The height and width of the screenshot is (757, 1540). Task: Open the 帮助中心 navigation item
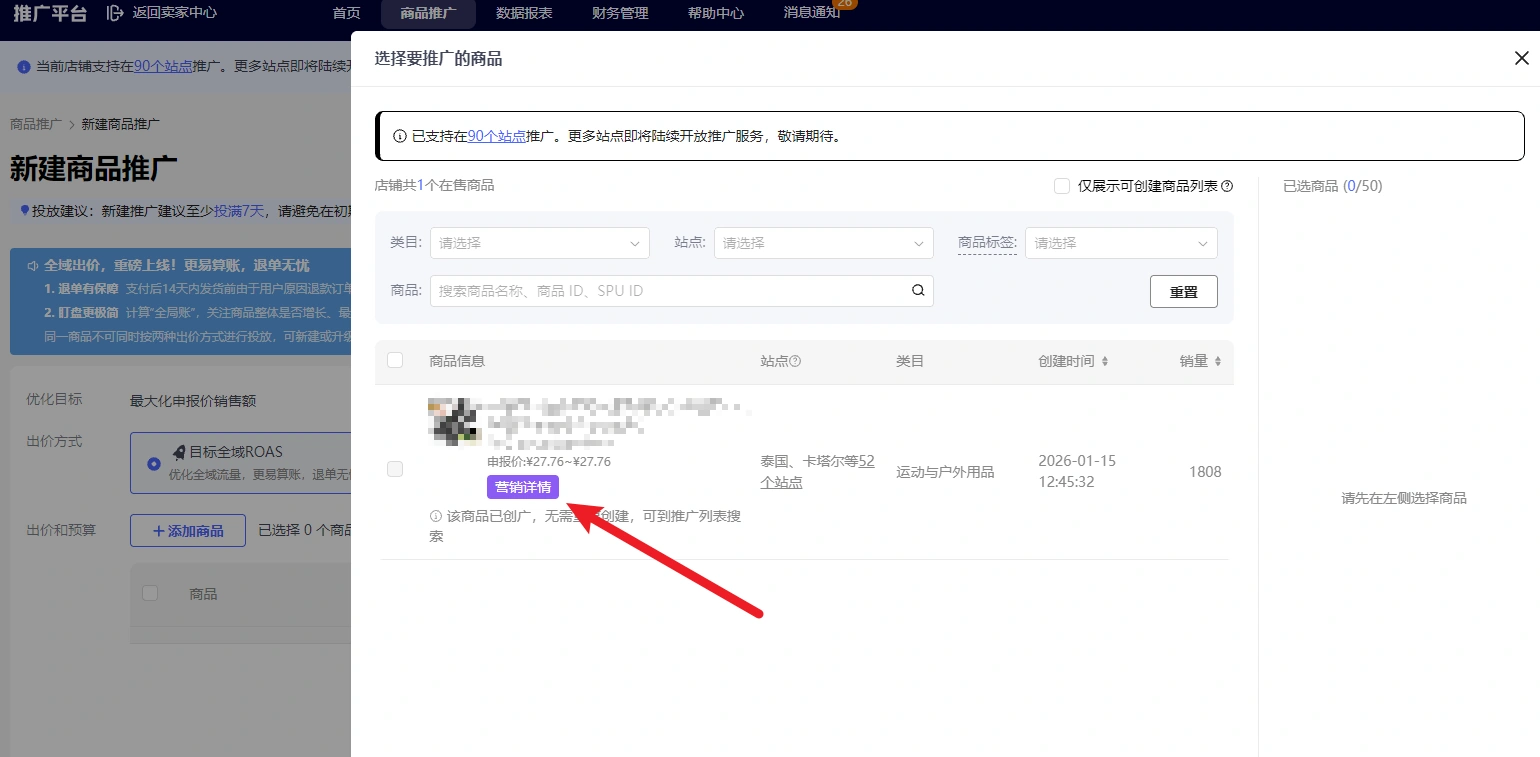(716, 13)
